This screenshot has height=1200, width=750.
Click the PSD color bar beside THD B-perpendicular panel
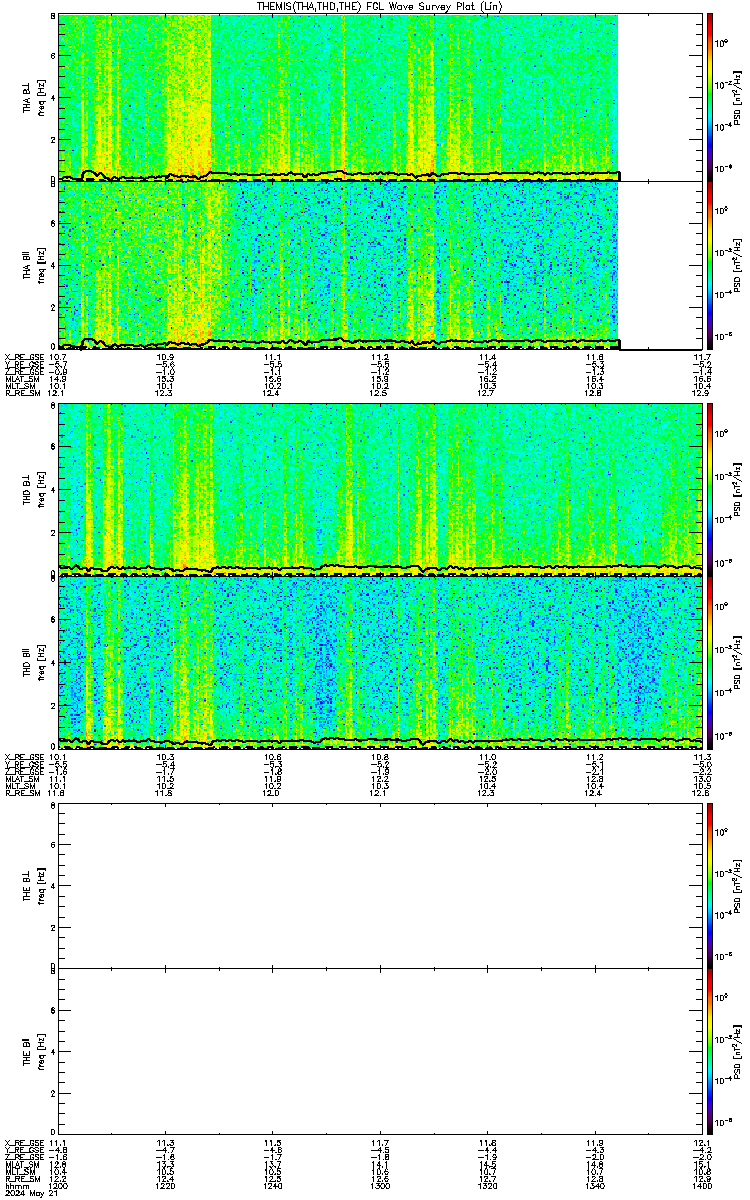710,489
